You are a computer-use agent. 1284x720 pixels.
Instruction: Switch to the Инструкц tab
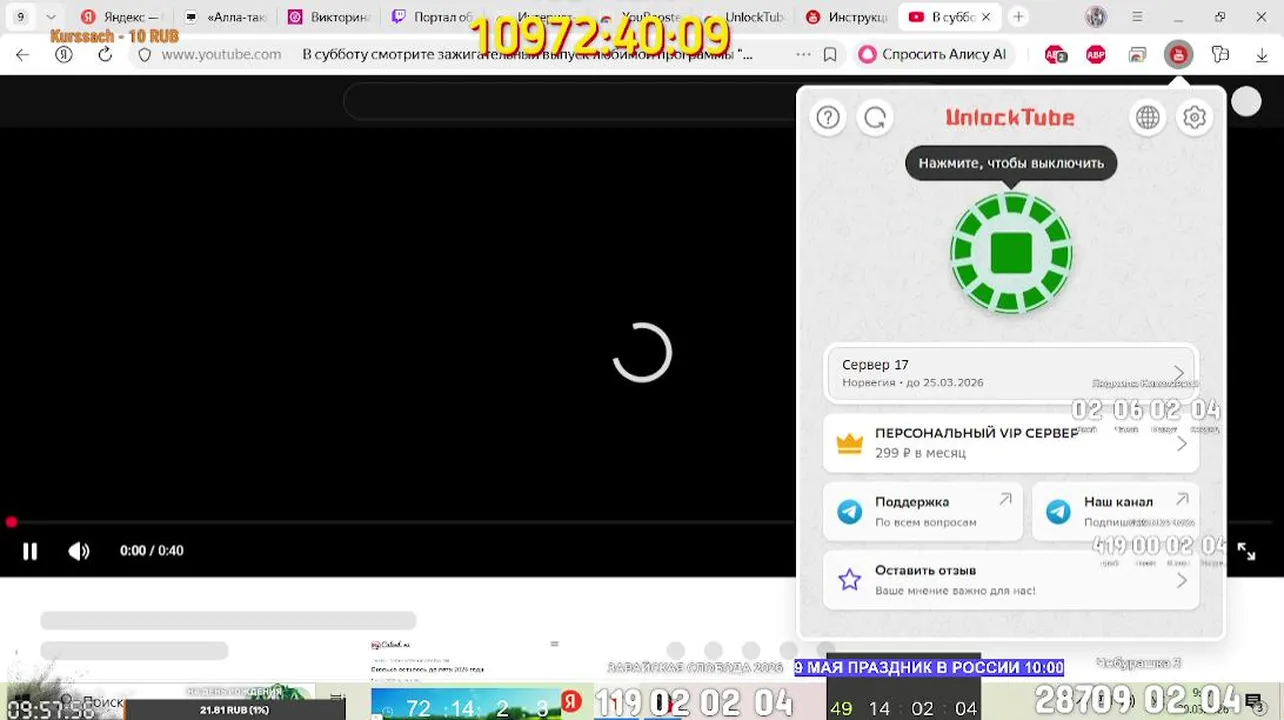click(848, 17)
